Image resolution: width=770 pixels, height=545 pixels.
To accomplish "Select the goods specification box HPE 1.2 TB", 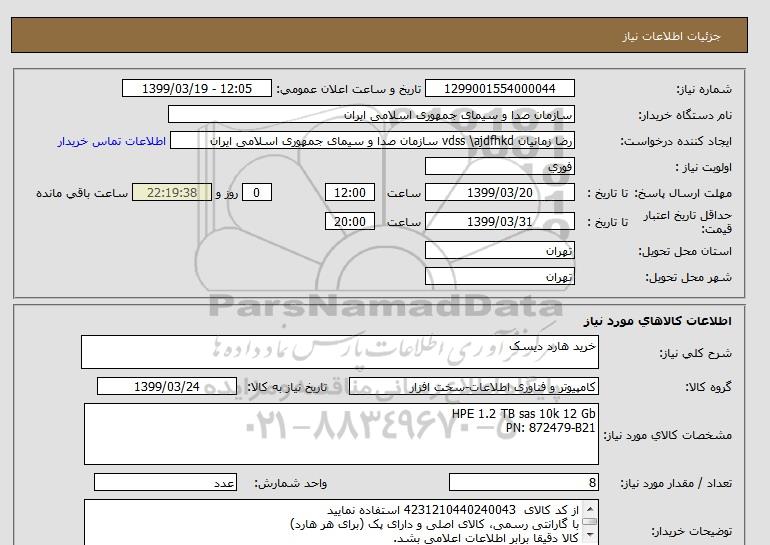I will coord(341,434).
